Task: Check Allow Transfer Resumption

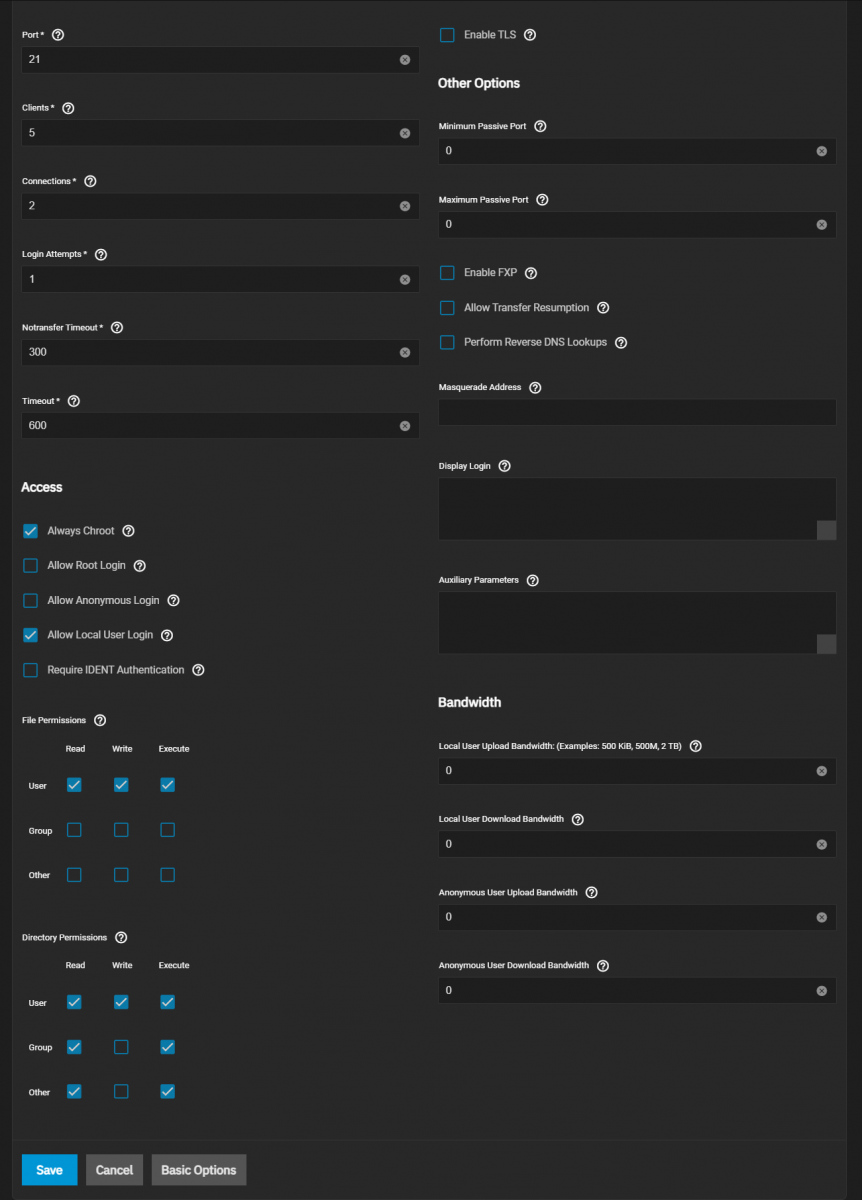Action: point(447,308)
